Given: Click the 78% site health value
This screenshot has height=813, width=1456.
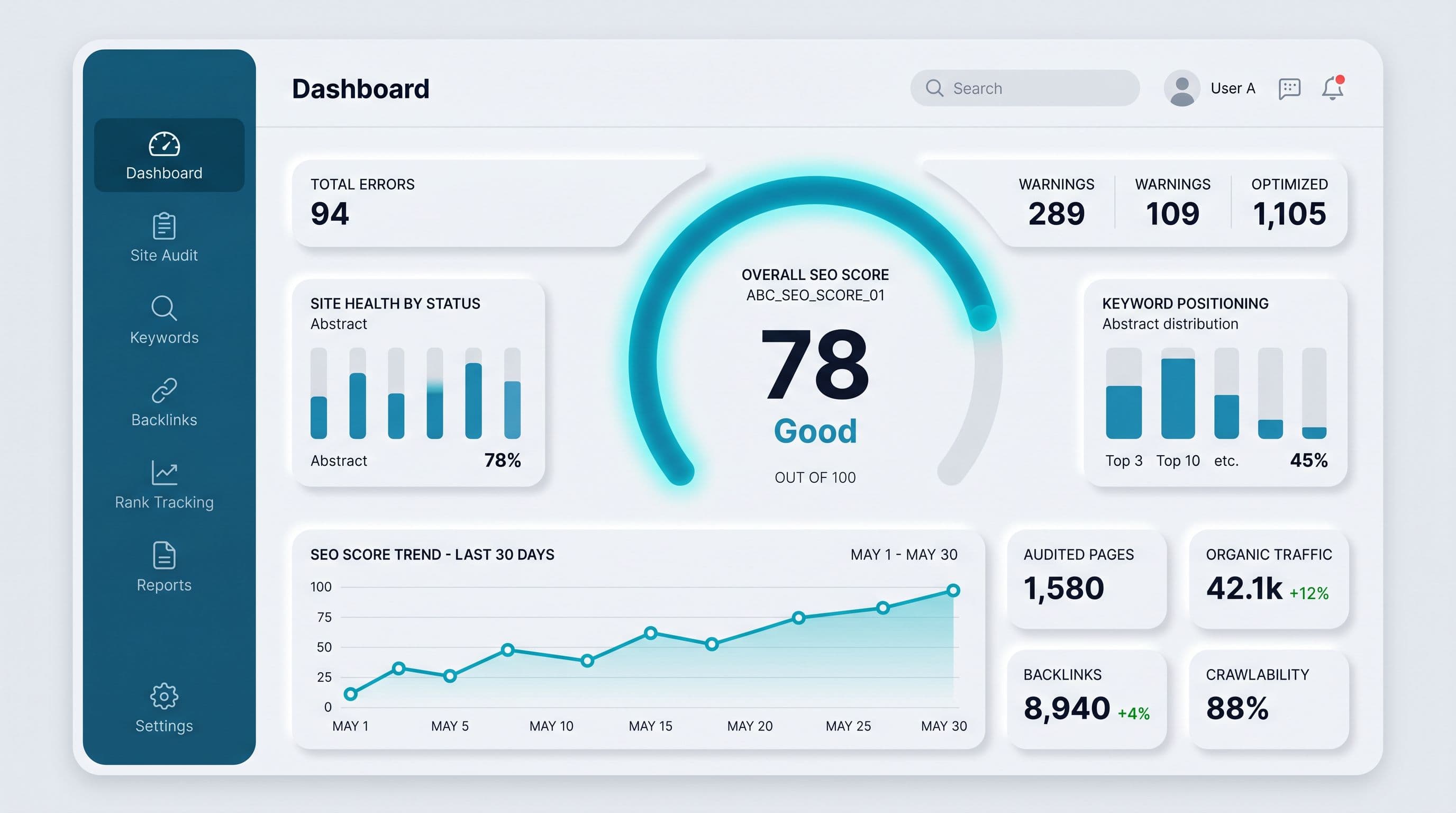Looking at the screenshot, I should coord(503,460).
